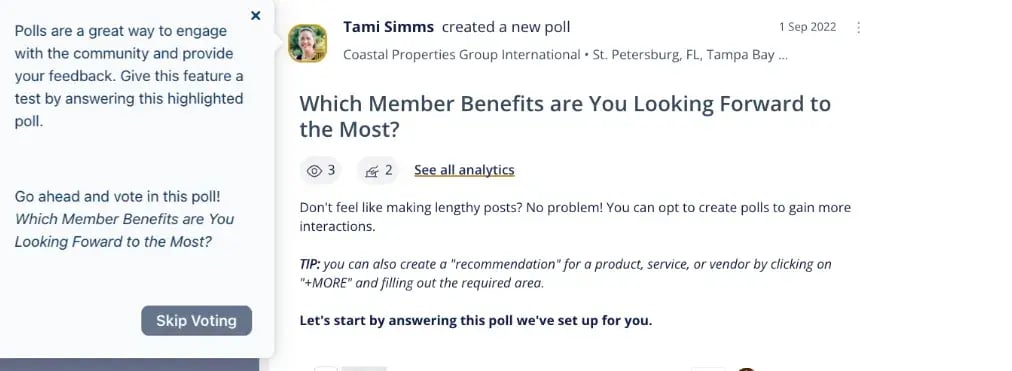Click the eye views counter icon
Image resolution: width=1012 pixels, height=371 pixels.
(x=314, y=171)
